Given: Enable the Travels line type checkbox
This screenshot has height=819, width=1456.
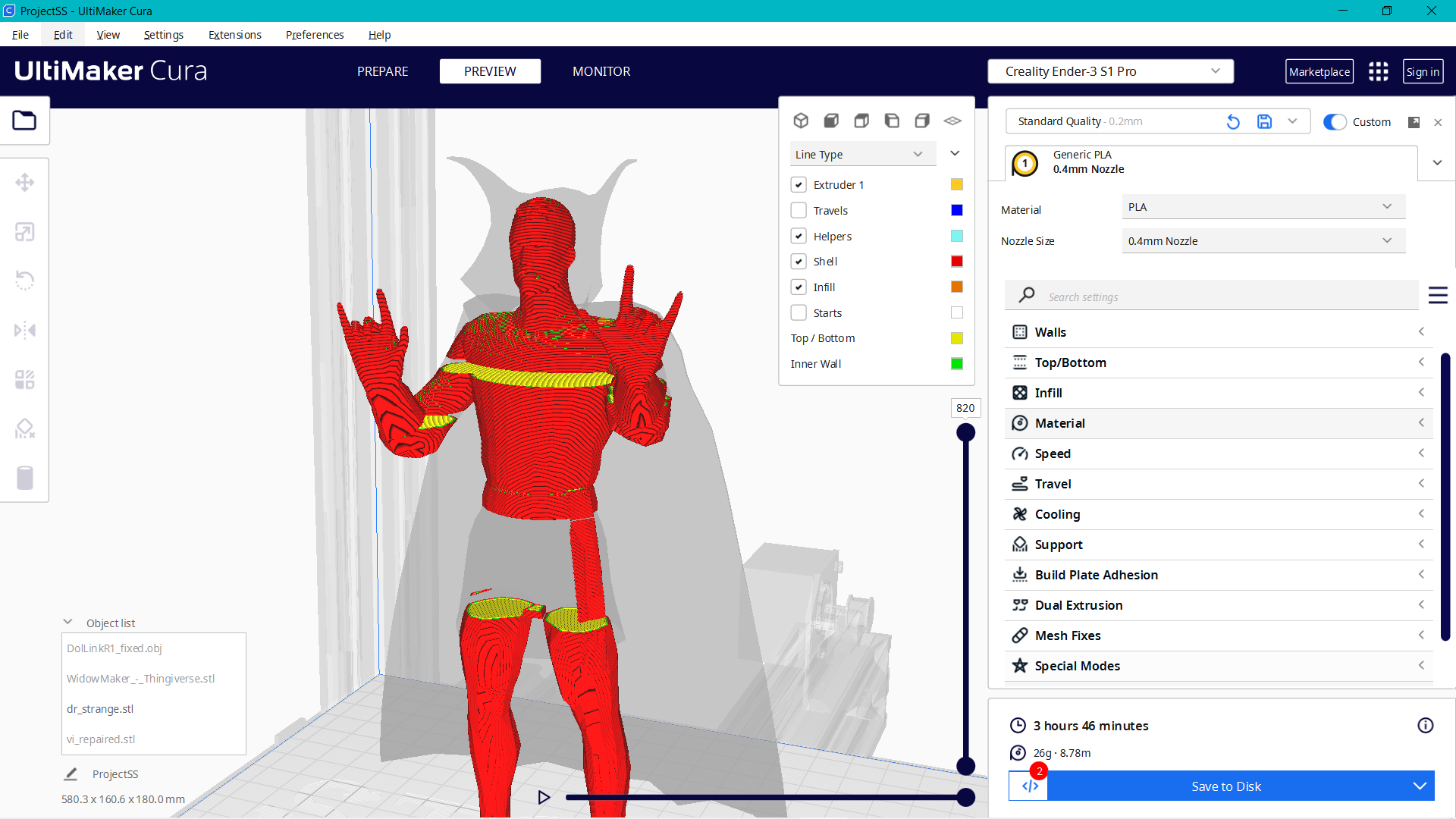Looking at the screenshot, I should coord(799,210).
